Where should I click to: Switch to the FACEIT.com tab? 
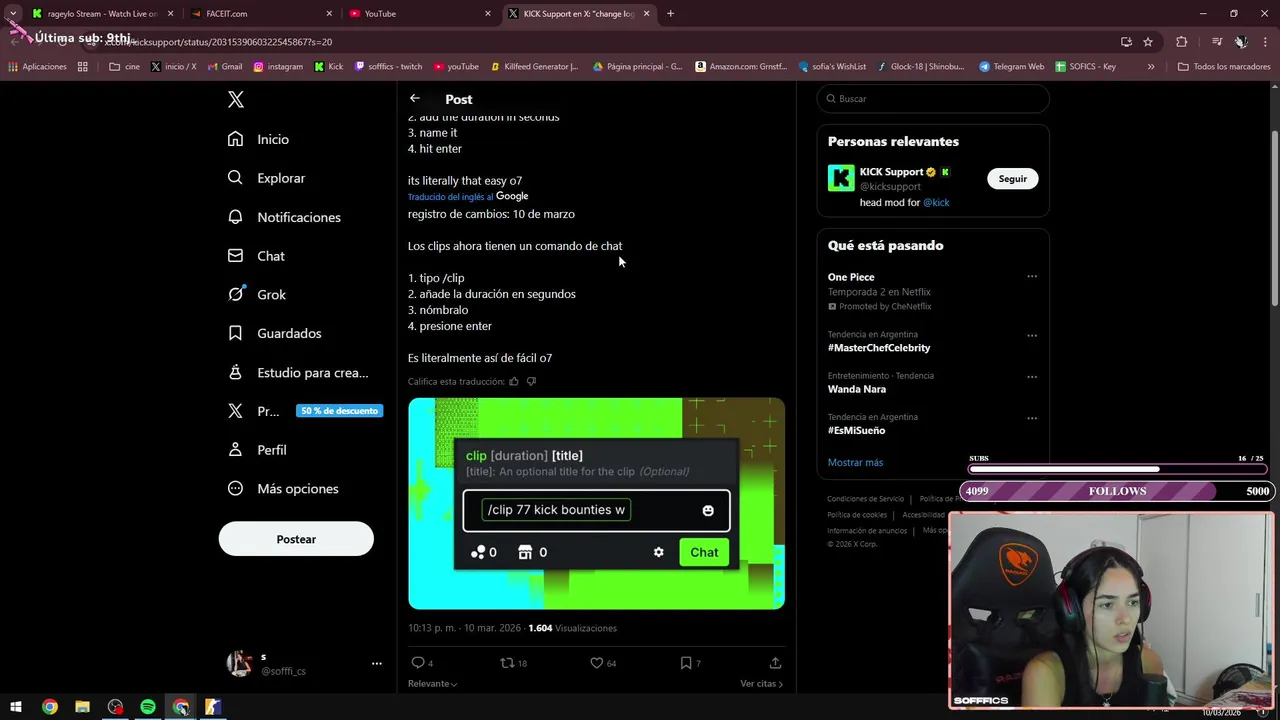(x=262, y=14)
